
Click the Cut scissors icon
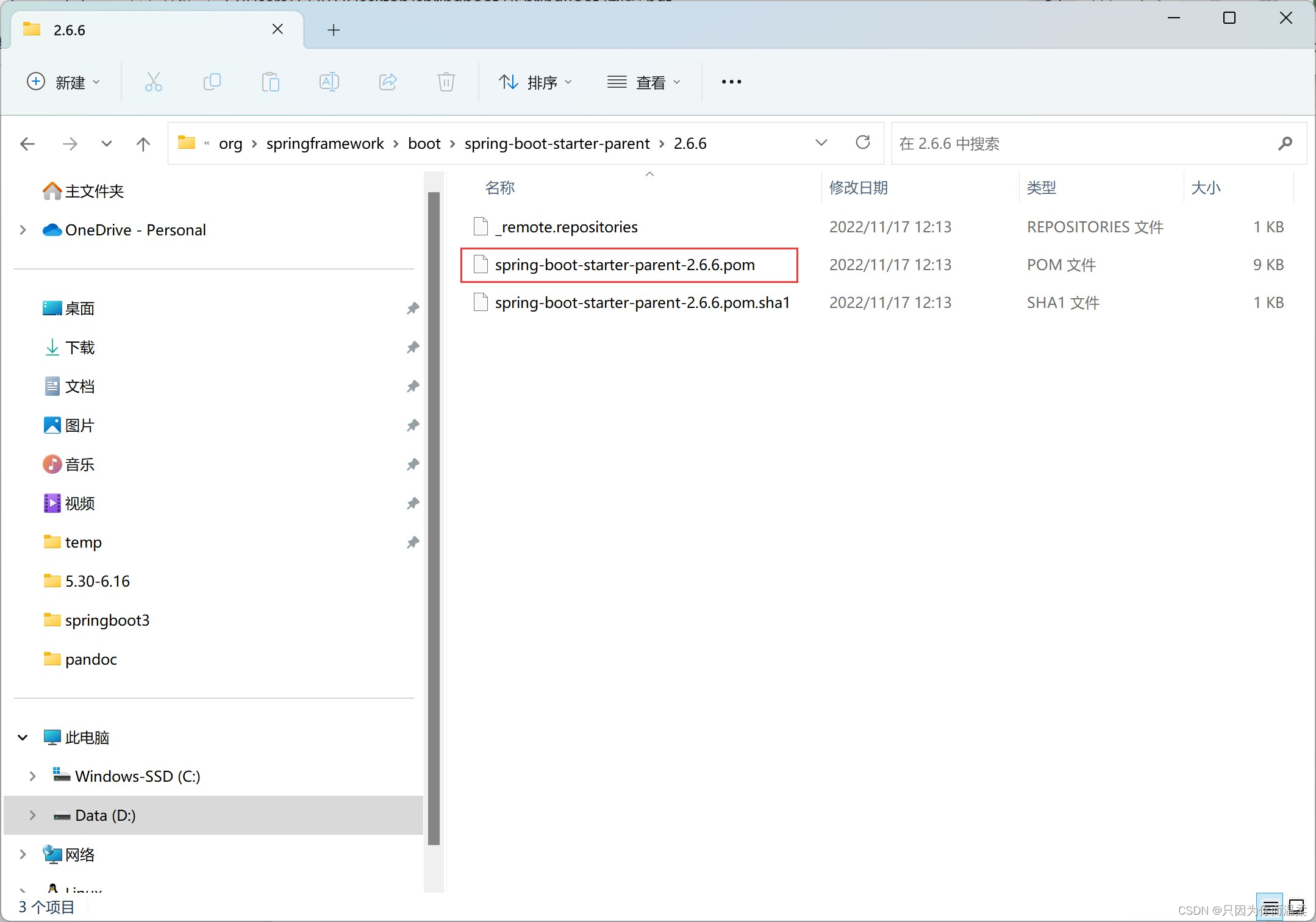click(x=153, y=82)
